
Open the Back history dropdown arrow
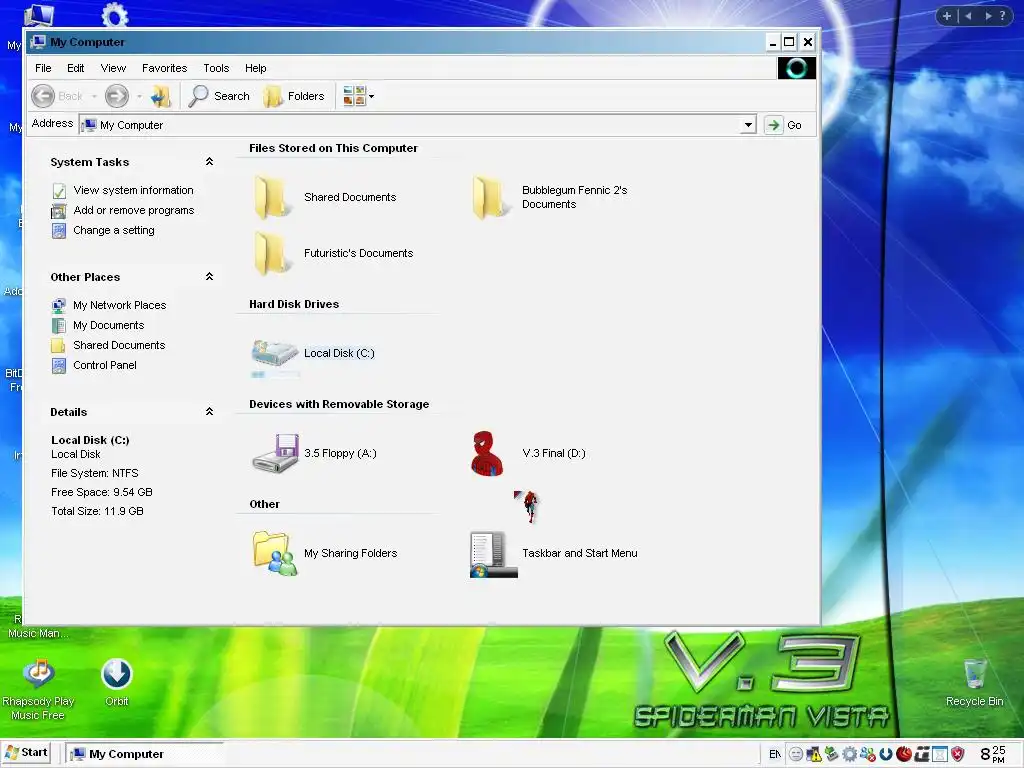pyautogui.click(x=94, y=97)
